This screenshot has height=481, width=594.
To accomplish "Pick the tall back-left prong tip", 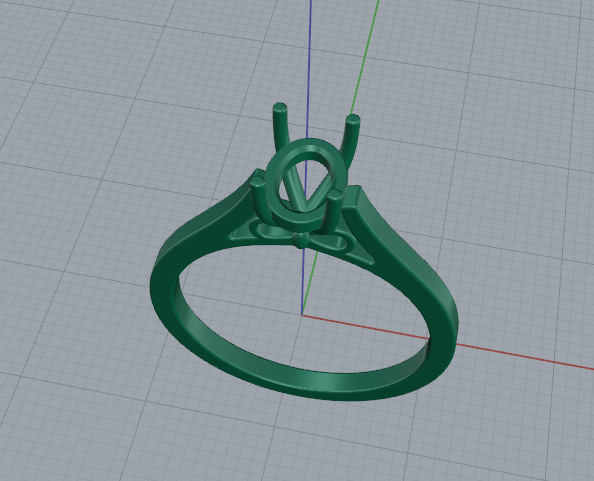I will coord(280,108).
